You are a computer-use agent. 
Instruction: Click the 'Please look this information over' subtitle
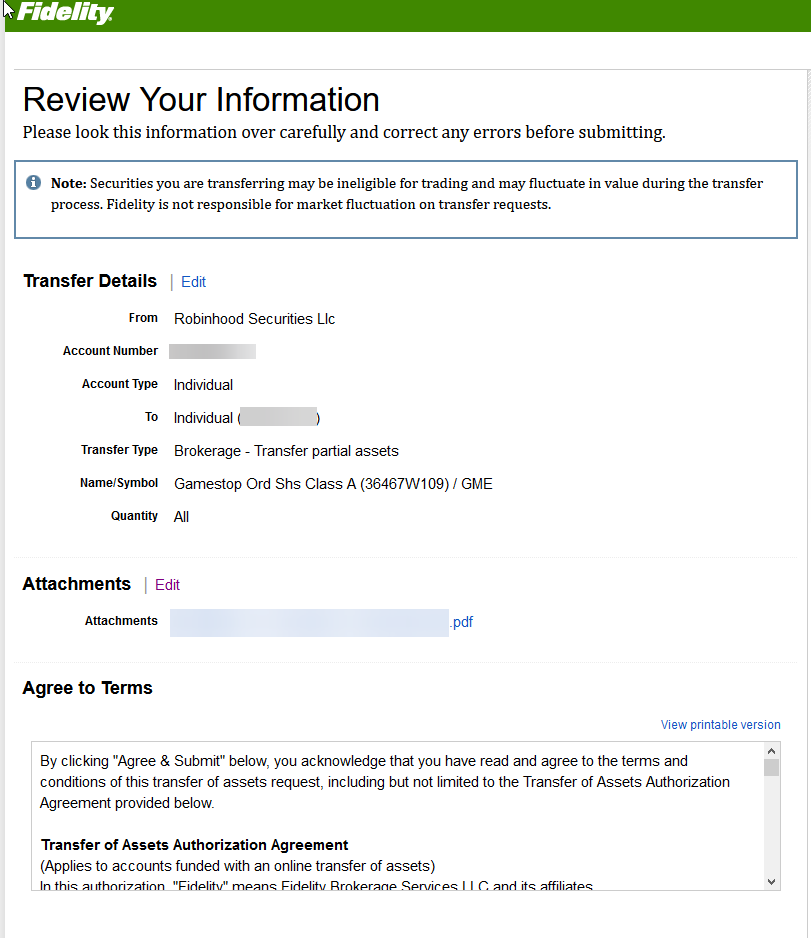(x=344, y=132)
